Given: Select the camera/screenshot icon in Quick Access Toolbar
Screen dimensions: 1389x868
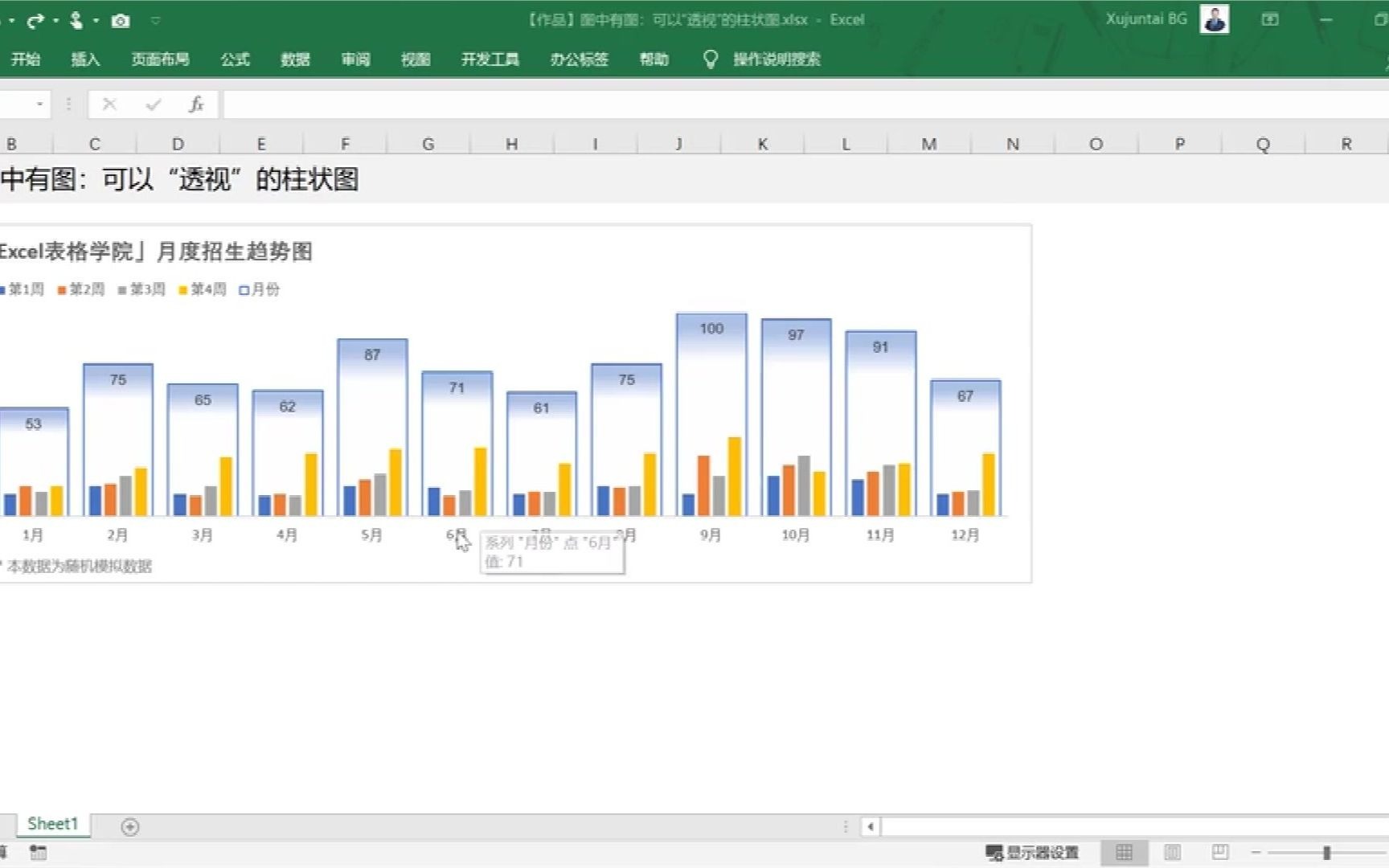Looking at the screenshot, I should pos(121,19).
